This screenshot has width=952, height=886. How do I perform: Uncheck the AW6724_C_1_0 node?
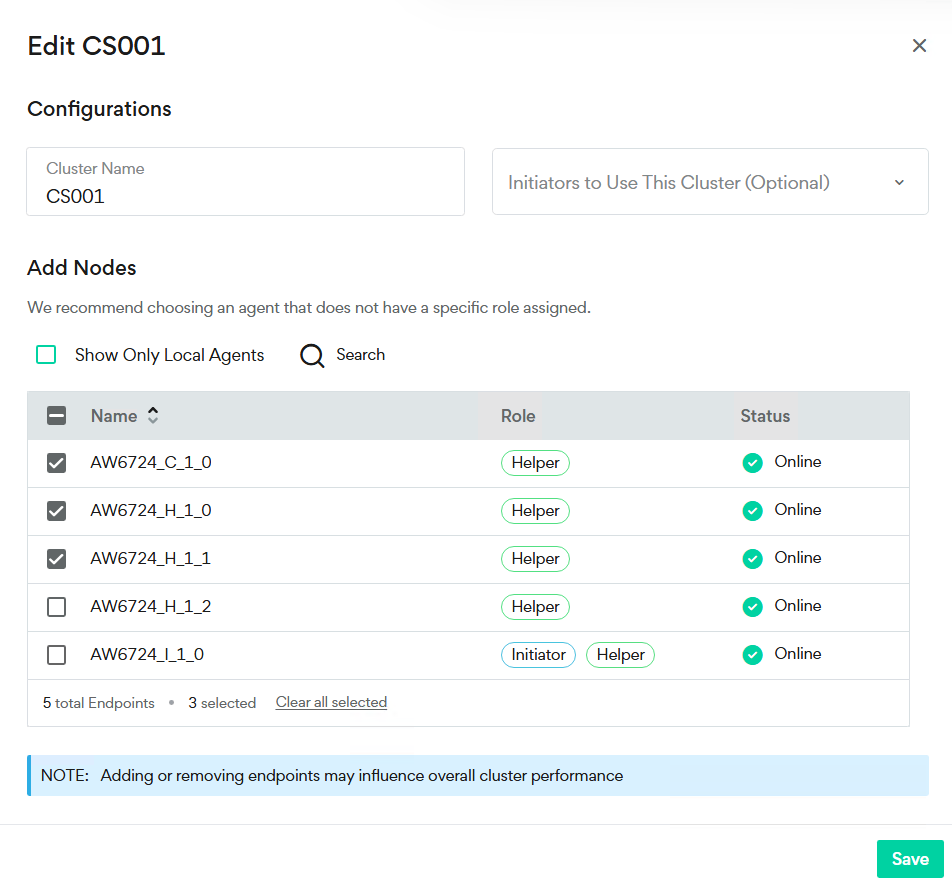point(57,463)
